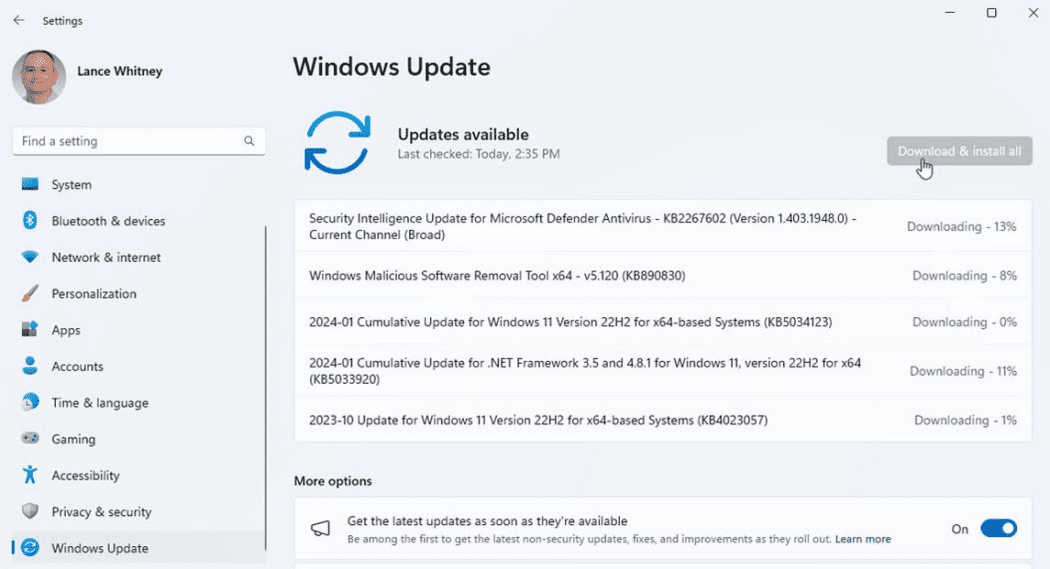Select Windows Update in the sidebar

99,548
